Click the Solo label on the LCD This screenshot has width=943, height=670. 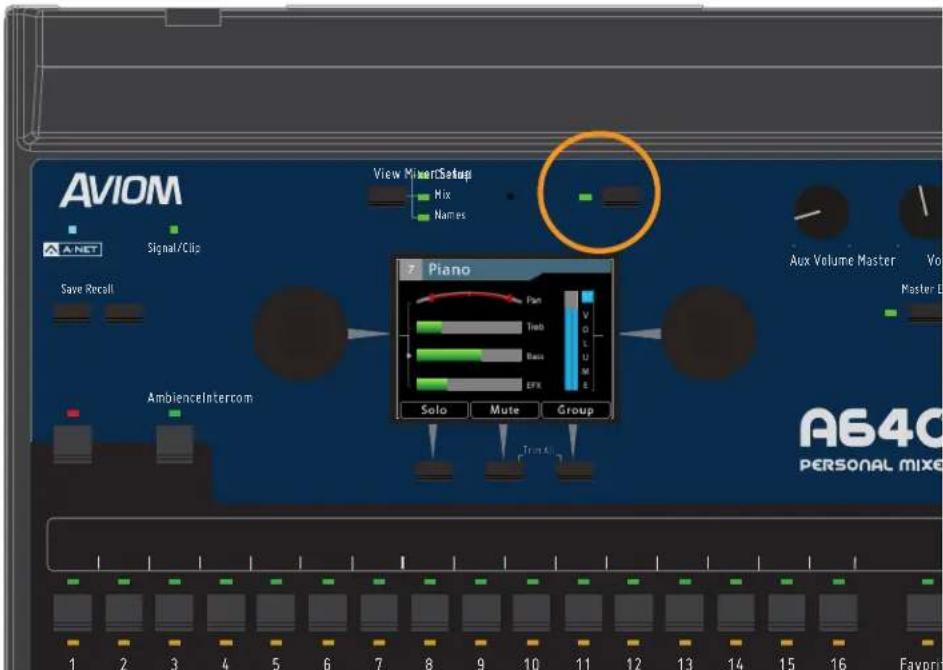point(434,410)
